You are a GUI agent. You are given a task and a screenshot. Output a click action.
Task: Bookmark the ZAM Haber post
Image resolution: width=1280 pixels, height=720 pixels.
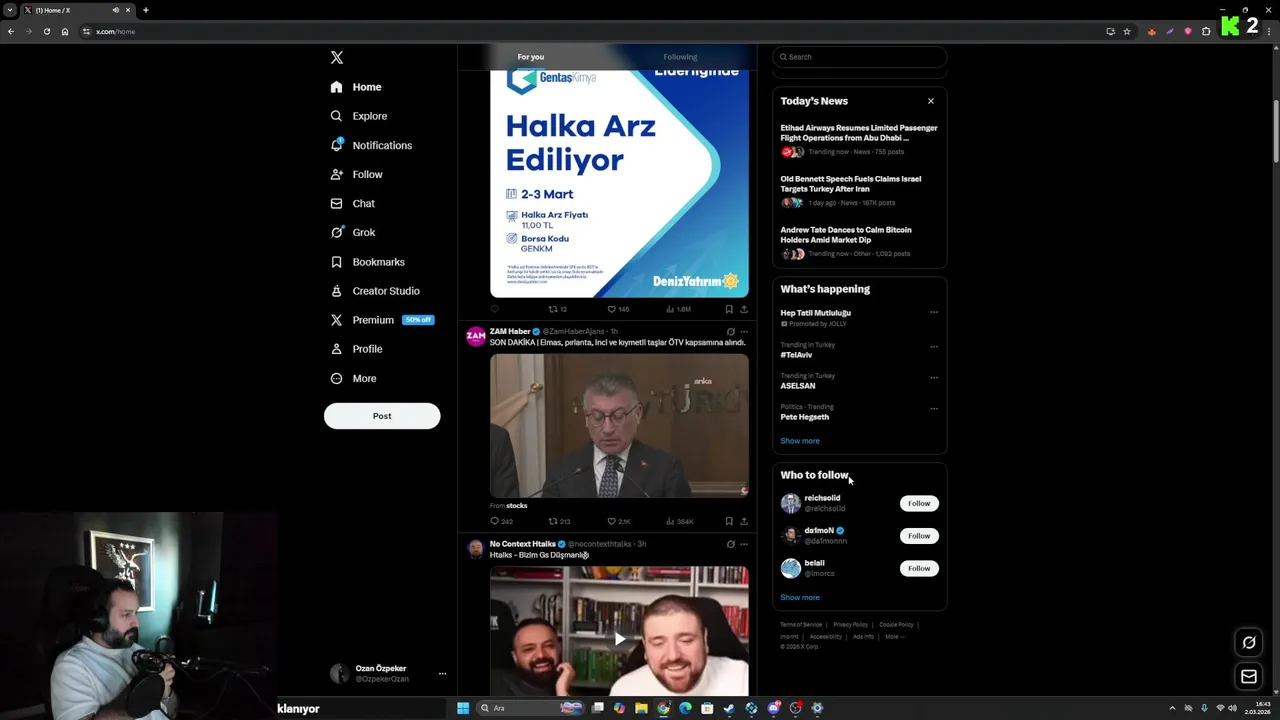coord(729,521)
